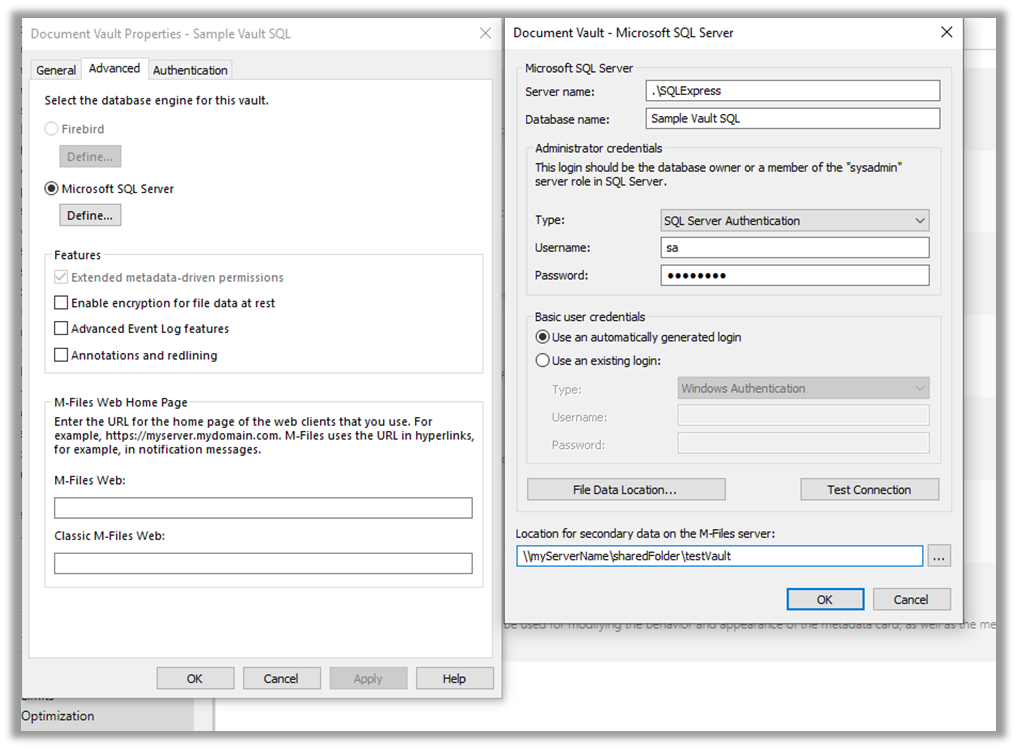Open the administrator Type authentication dropdown
Screen dimensions: 1017x749
[794, 221]
